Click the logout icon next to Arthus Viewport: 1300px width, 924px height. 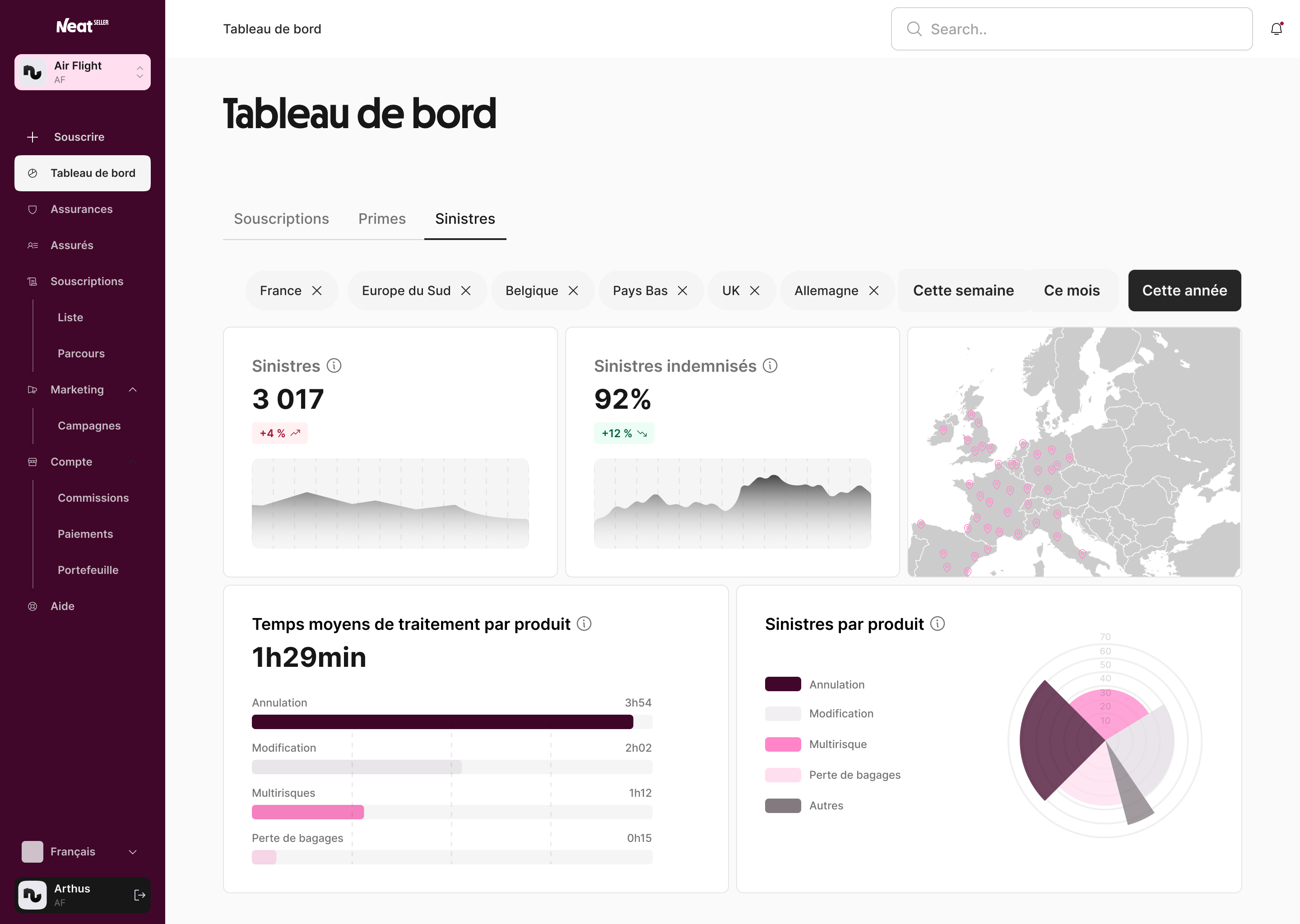pyautogui.click(x=139, y=894)
